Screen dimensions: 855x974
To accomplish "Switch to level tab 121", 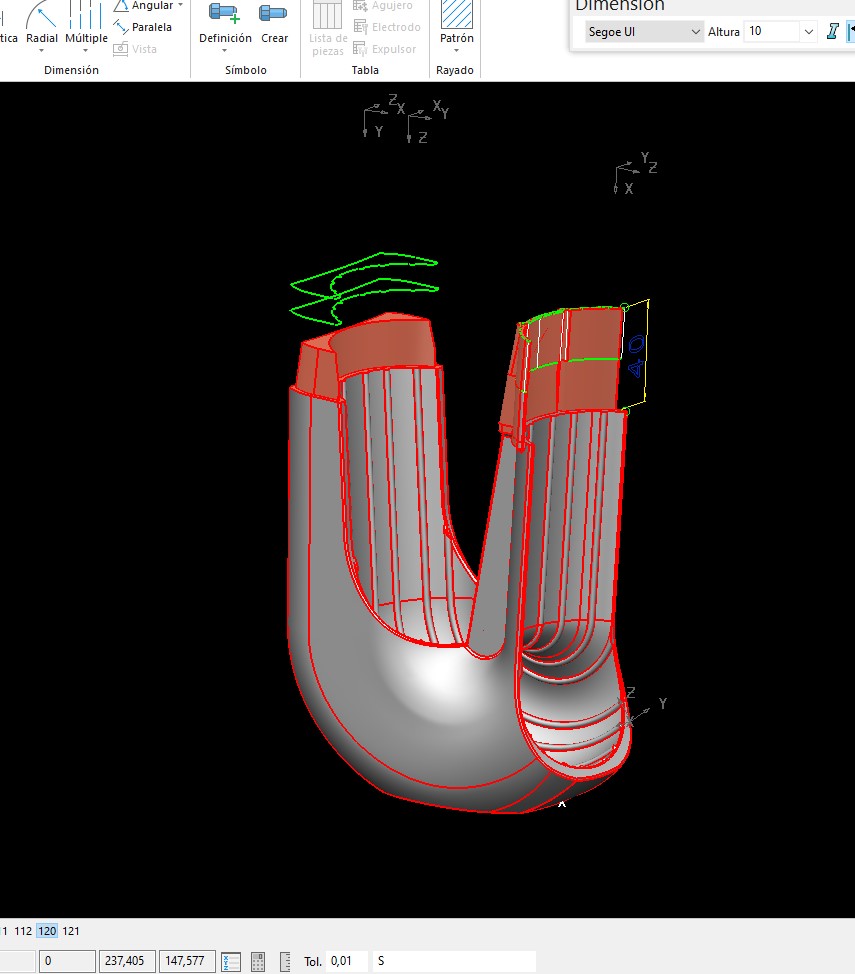I will pyautogui.click(x=71, y=931).
